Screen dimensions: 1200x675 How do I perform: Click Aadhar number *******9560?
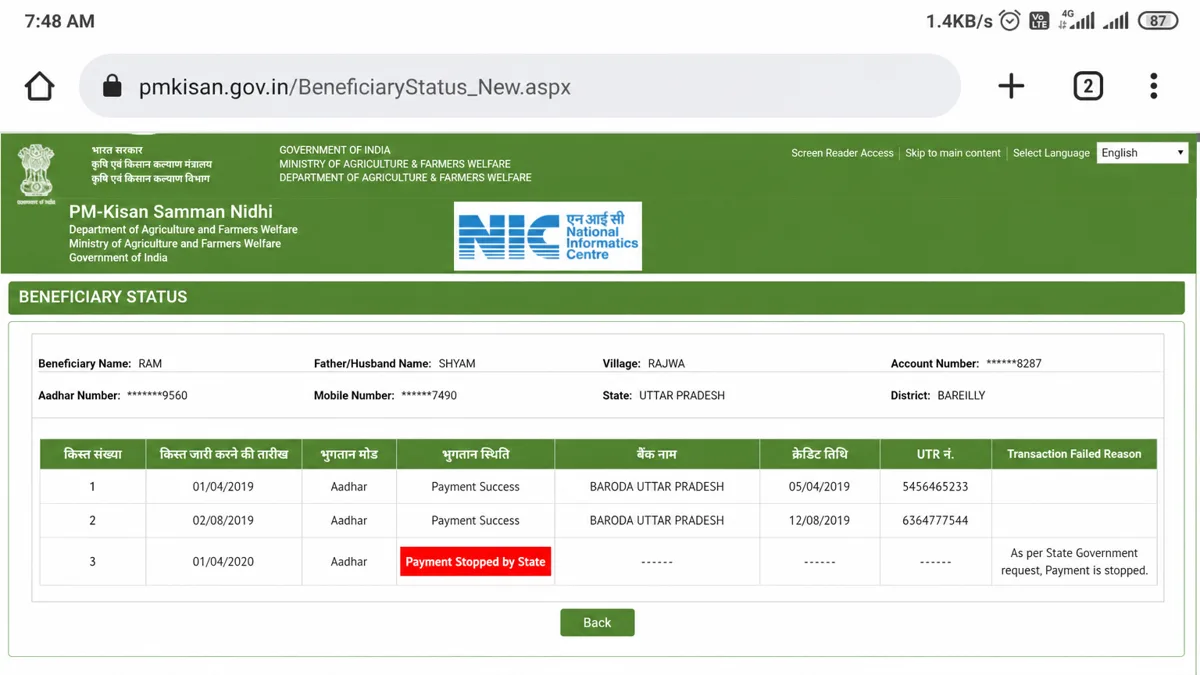(x=157, y=396)
